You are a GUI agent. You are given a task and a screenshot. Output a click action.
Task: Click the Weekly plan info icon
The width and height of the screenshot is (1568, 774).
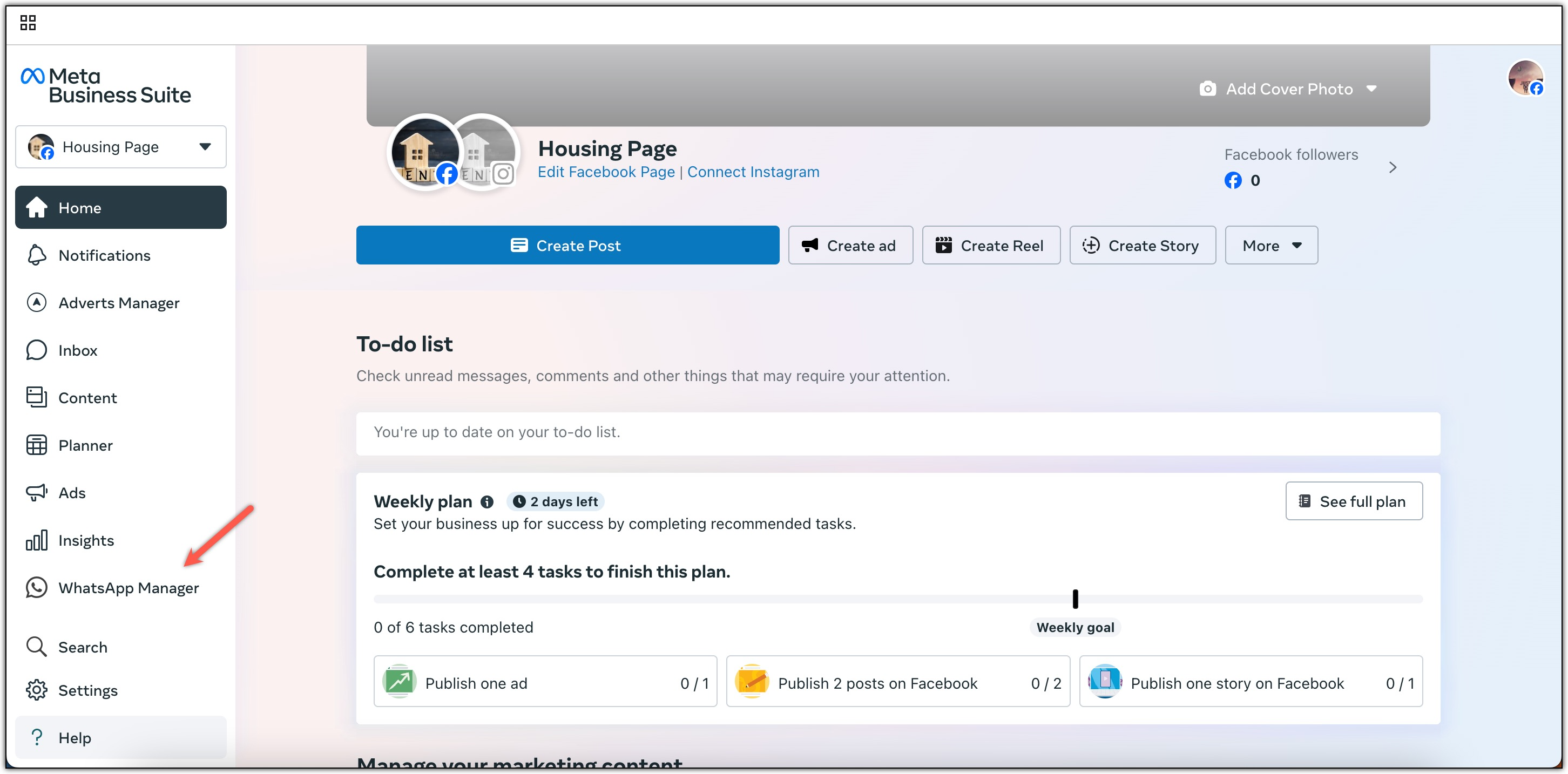(487, 501)
